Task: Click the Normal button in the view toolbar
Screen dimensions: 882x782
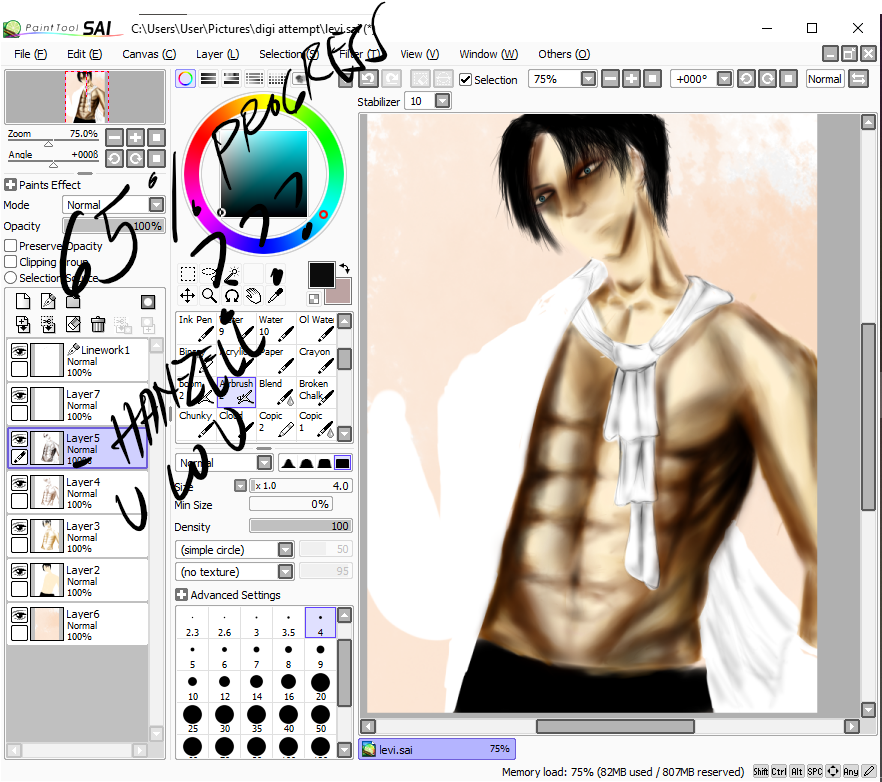Action: click(x=825, y=79)
